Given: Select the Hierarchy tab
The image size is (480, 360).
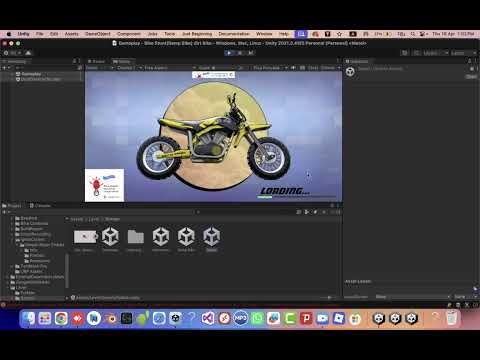Looking at the screenshot, I should [x=15, y=61].
